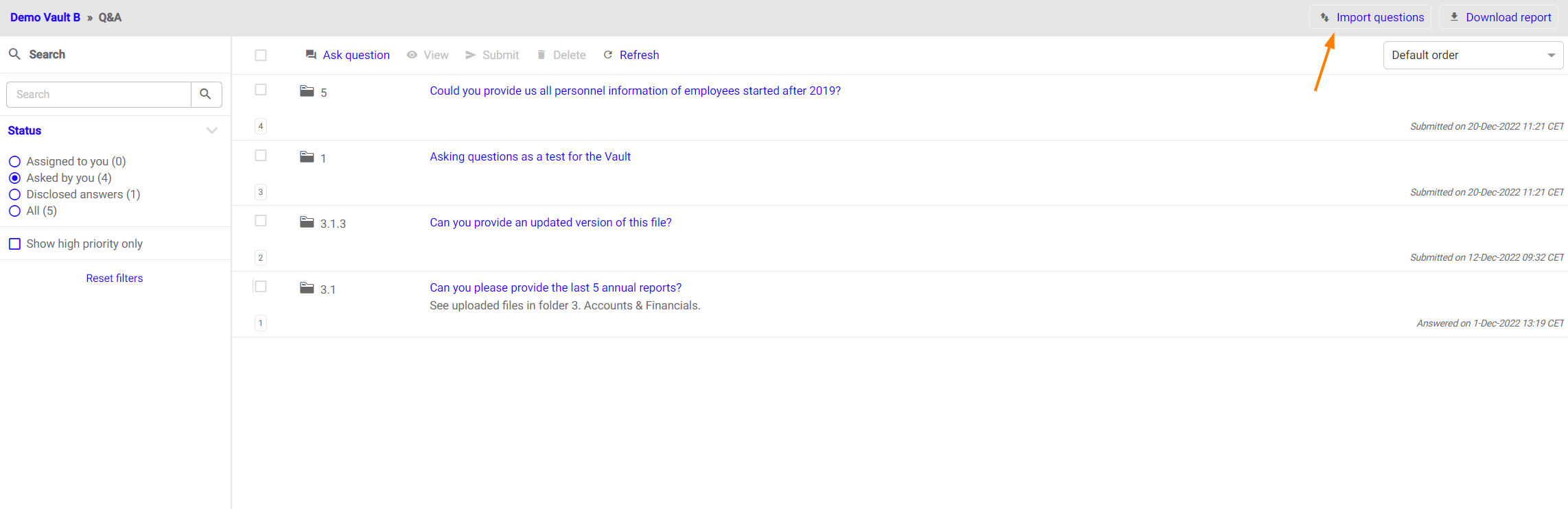Click the folder icon labeled 5

tap(307, 91)
